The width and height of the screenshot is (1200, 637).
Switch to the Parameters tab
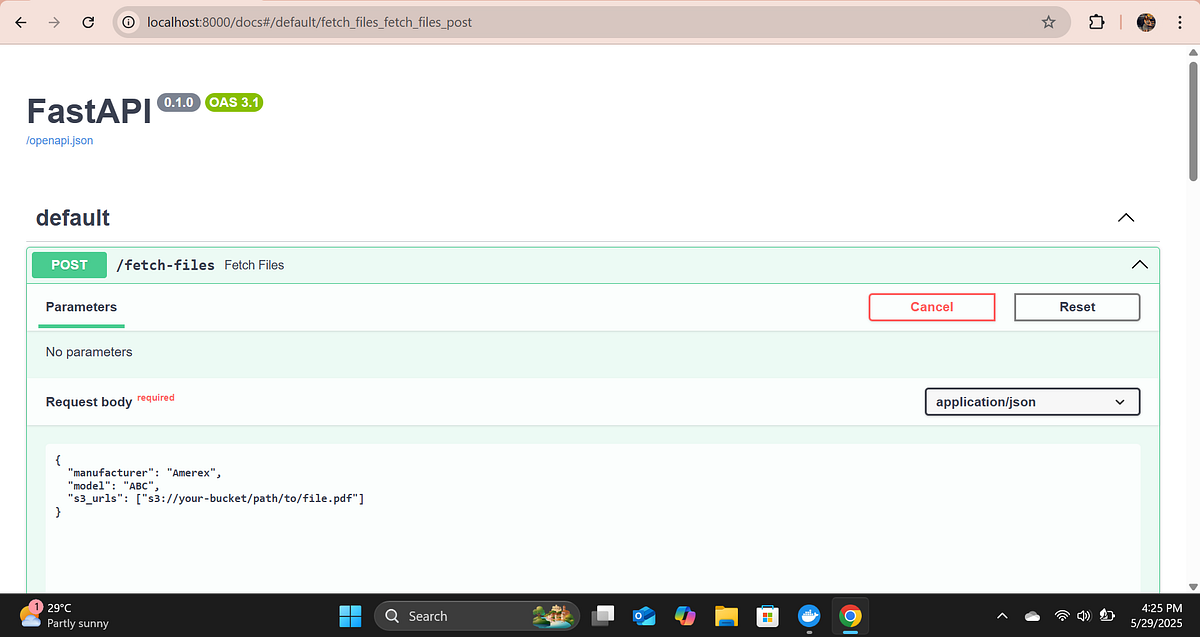(x=81, y=306)
